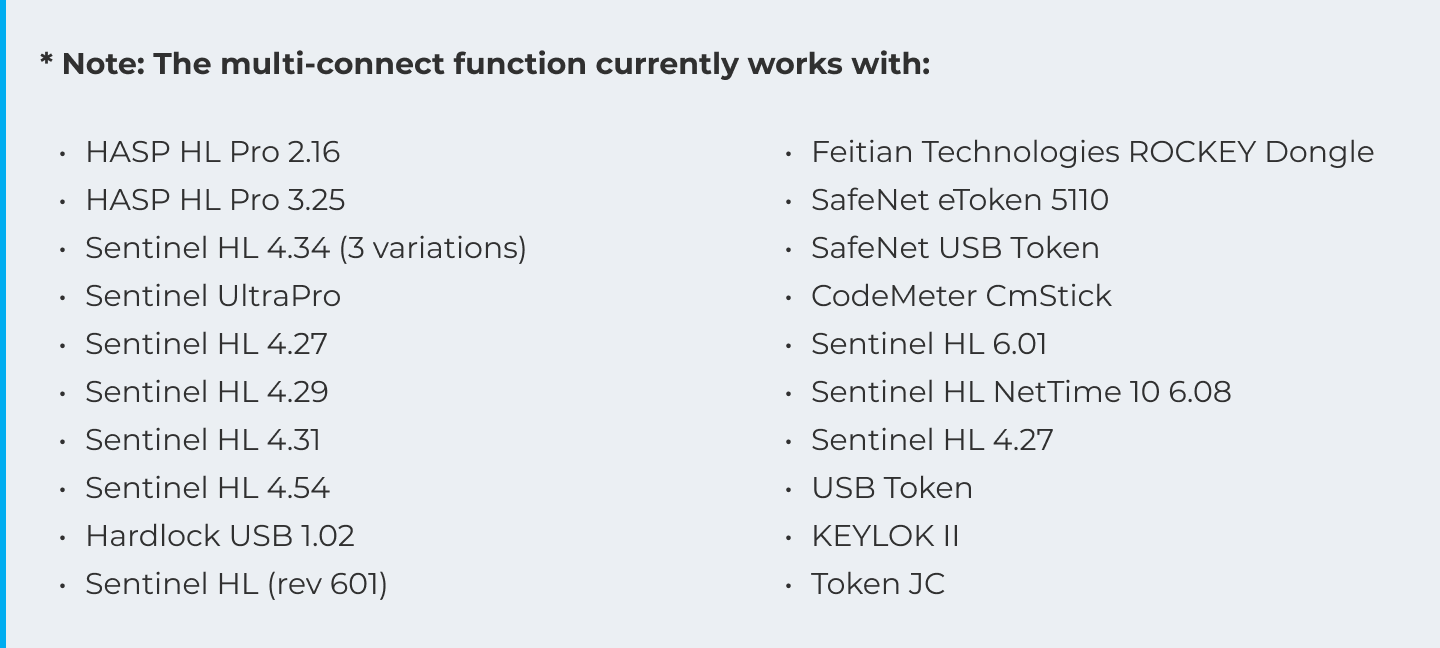Select the Sentinel HL 4.31 entry
1440x648 pixels.
203,440
